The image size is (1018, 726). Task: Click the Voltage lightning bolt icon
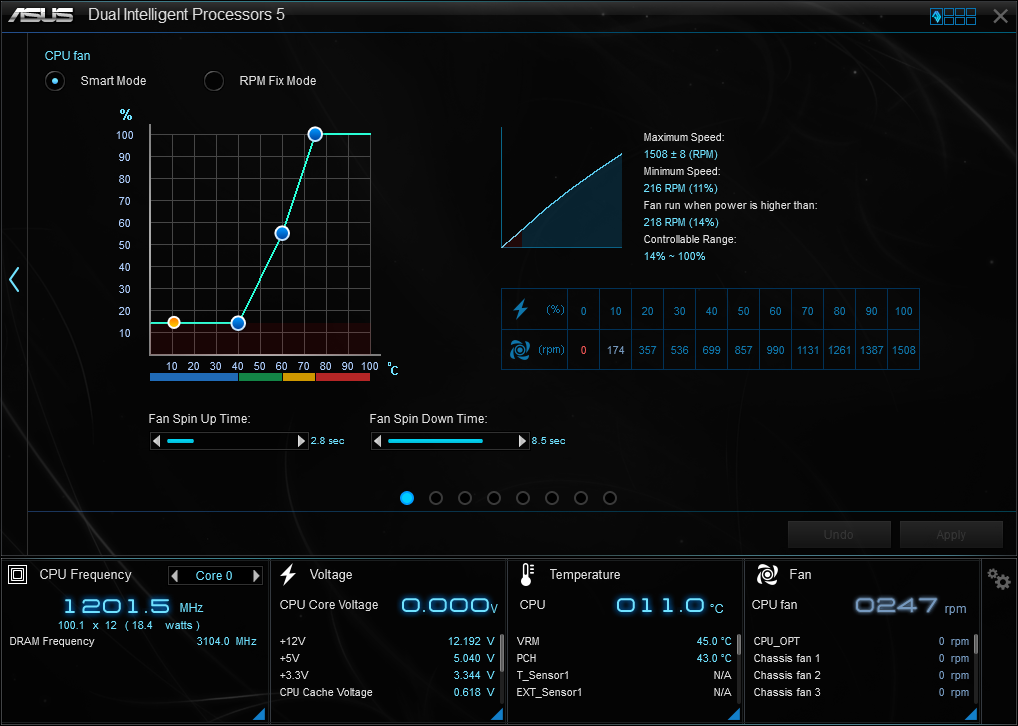click(x=288, y=575)
